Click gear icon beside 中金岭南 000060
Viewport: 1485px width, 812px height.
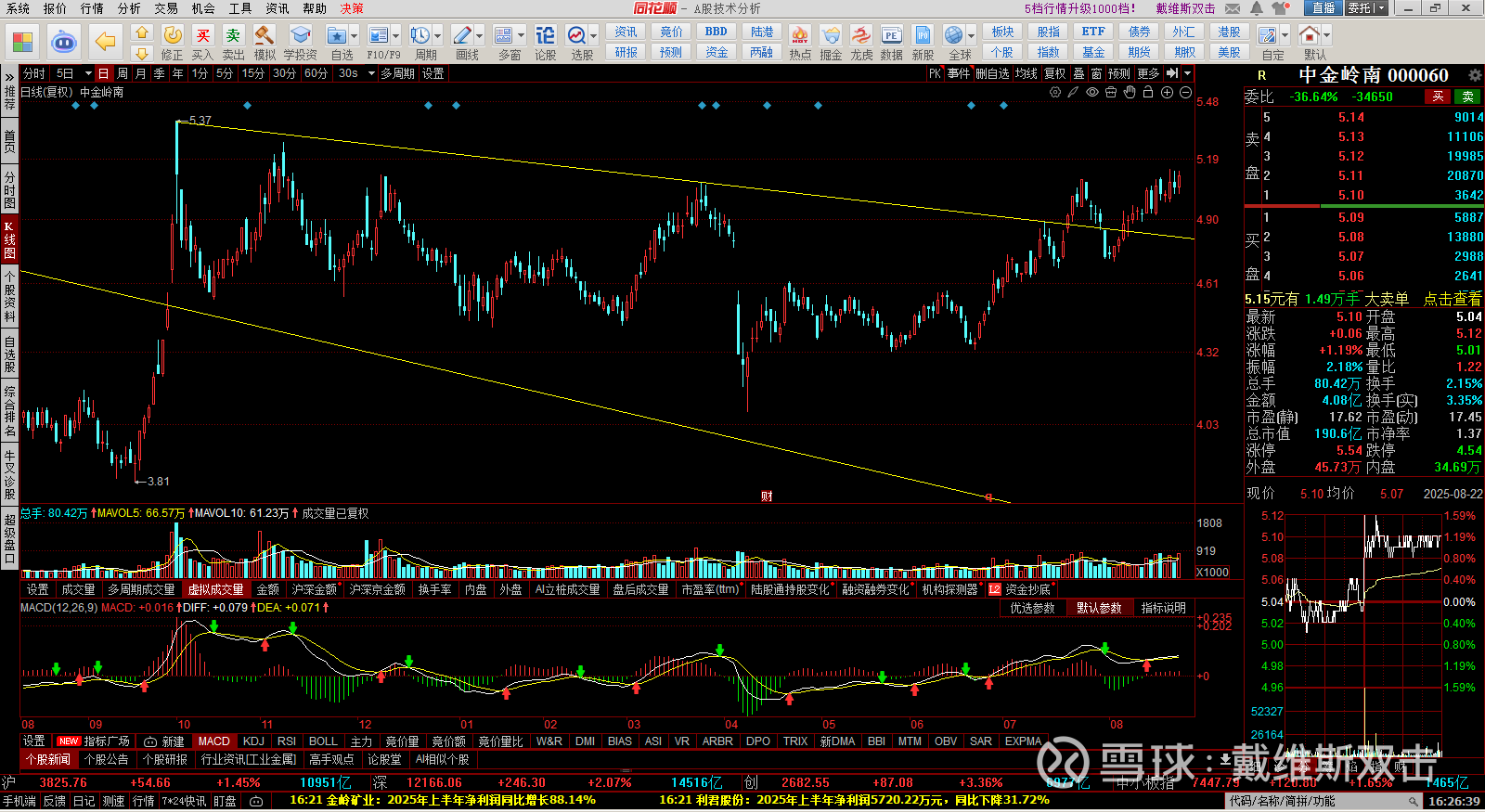[x=1475, y=75]
